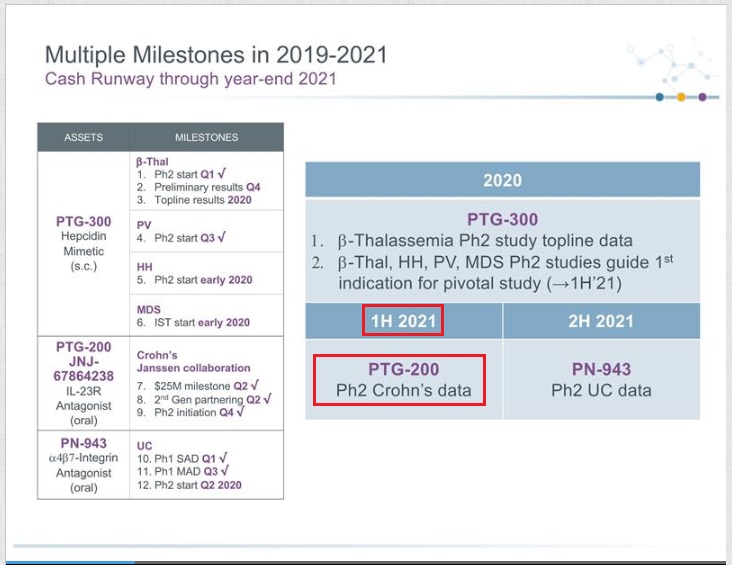Click '$25M milestone Q2' line
The height and width of the screenshot is (565, 734).
point(198,386)
